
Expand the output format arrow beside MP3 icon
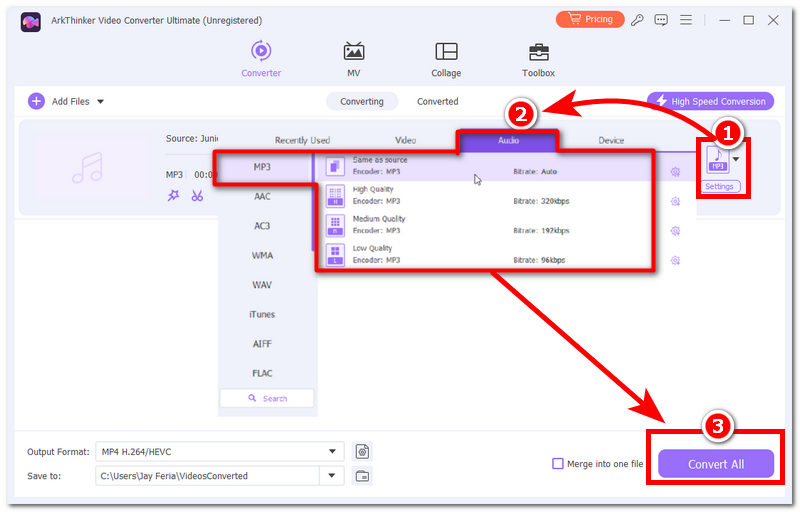(x=736, y=159)
